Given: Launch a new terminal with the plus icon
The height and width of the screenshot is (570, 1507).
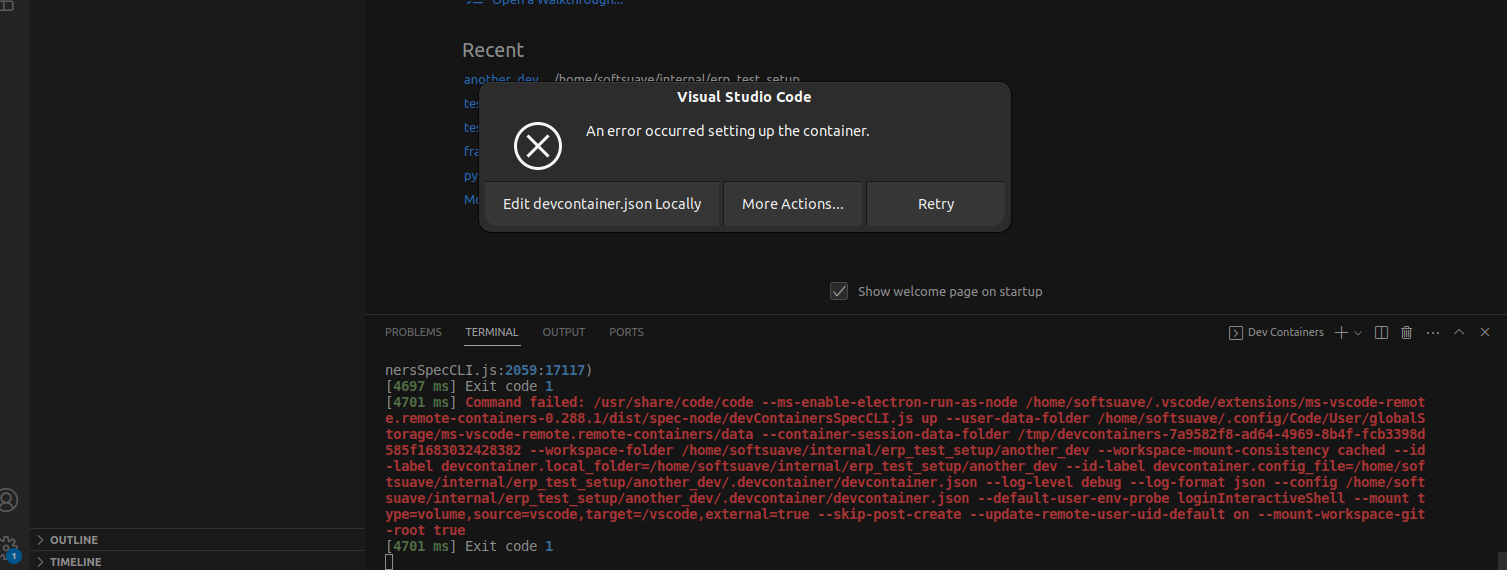Looking at the screenshot, I should pyautogui.click(x=1341, y=332).
